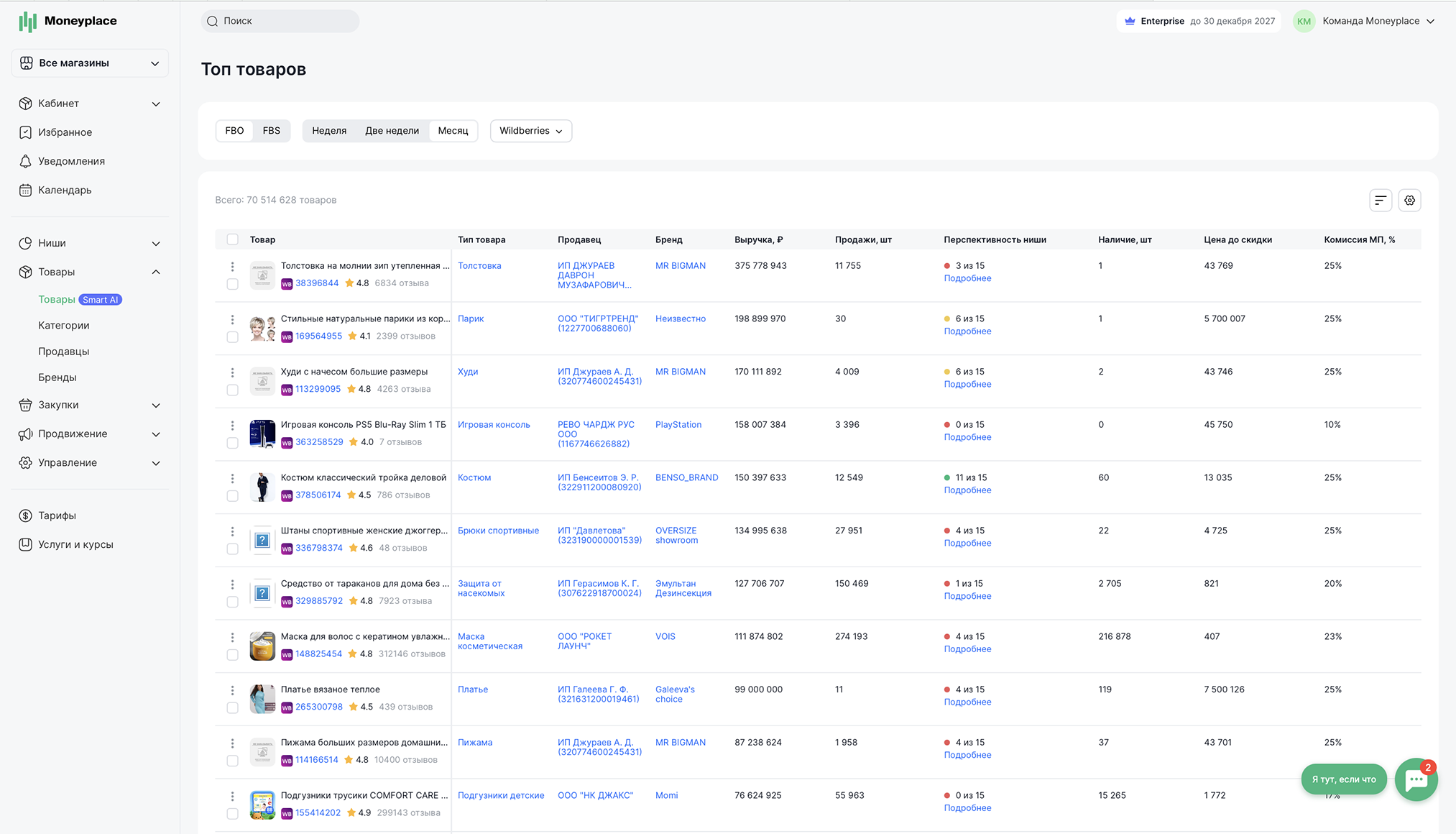Check the Стильные натуральные парики row checkbox
The image size is (1456, 834).
click(x=232, y=337)
